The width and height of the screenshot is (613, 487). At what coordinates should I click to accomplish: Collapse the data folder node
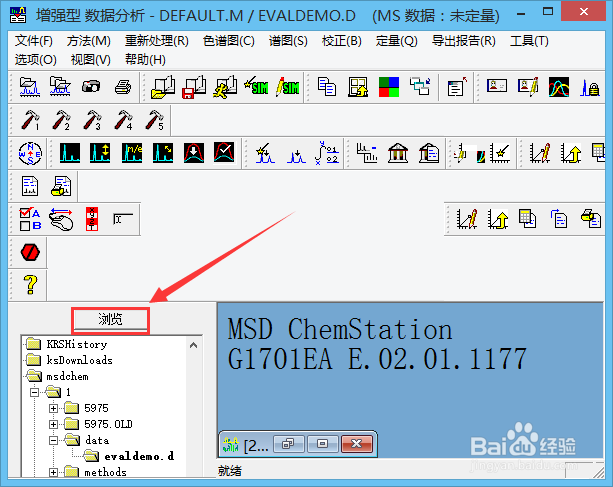[54, 440]
